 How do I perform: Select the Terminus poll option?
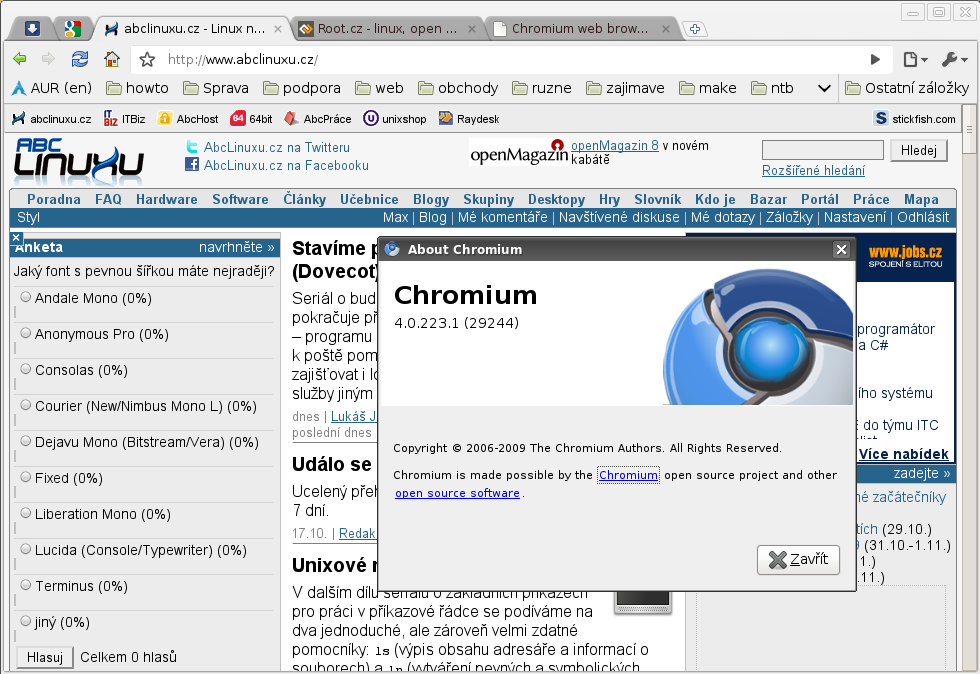26,585
